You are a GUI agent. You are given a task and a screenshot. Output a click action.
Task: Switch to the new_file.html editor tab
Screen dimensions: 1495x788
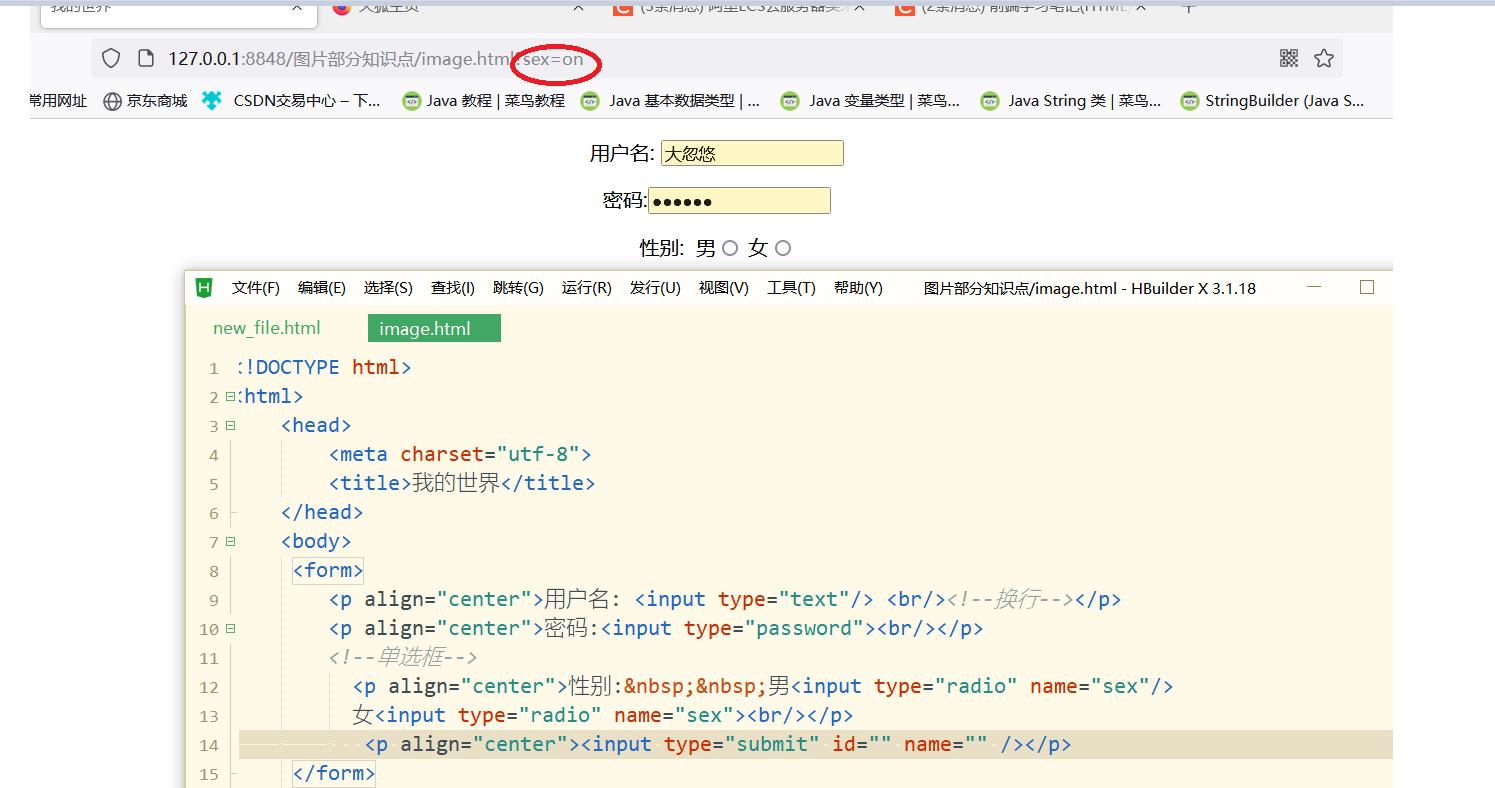point(267,328)
